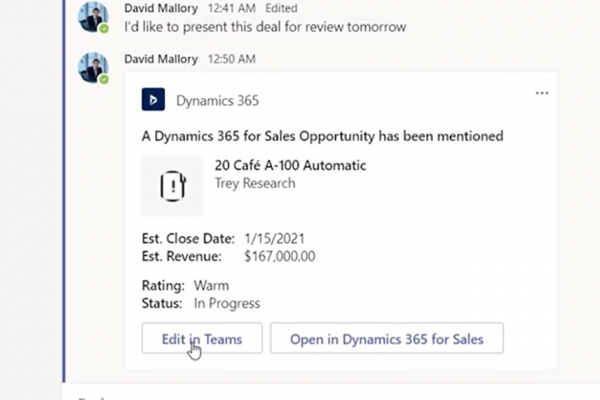Viewport: 600px width, 400px height.
Task: Open in Dynamics 365 for Sales
Action: pyautogui.click(x=387, y=338)
